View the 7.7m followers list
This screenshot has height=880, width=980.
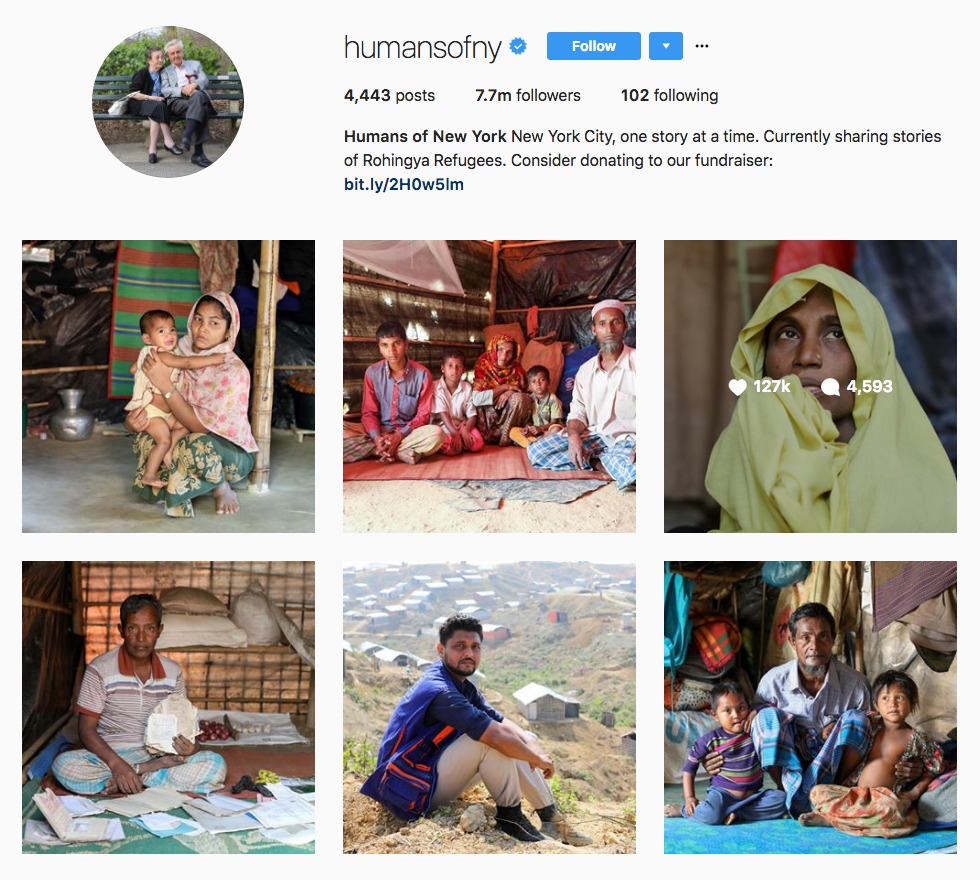point(528,96)
